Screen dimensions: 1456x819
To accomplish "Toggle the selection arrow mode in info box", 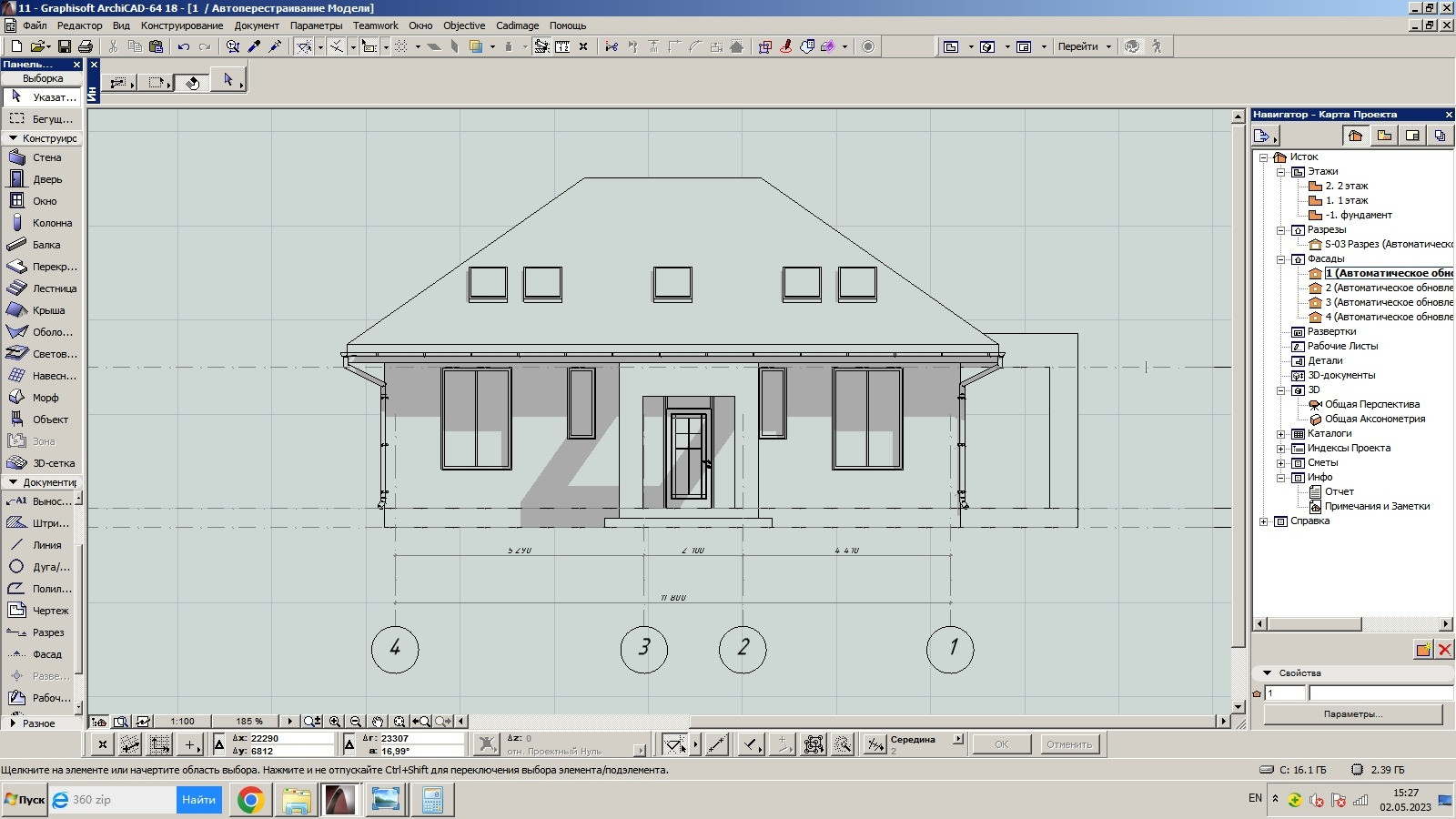I will coord(228,81).
